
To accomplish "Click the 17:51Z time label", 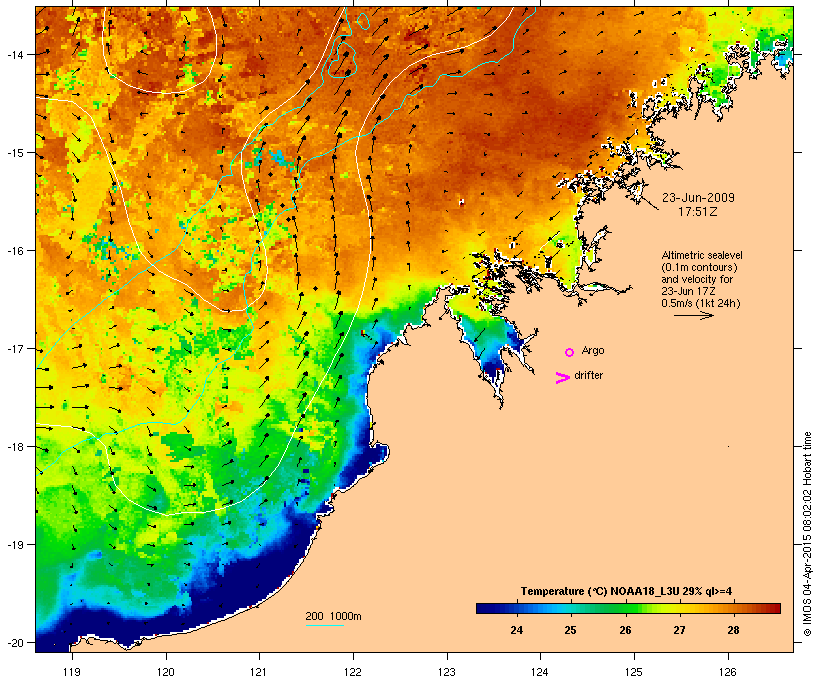I will [698, 212].
